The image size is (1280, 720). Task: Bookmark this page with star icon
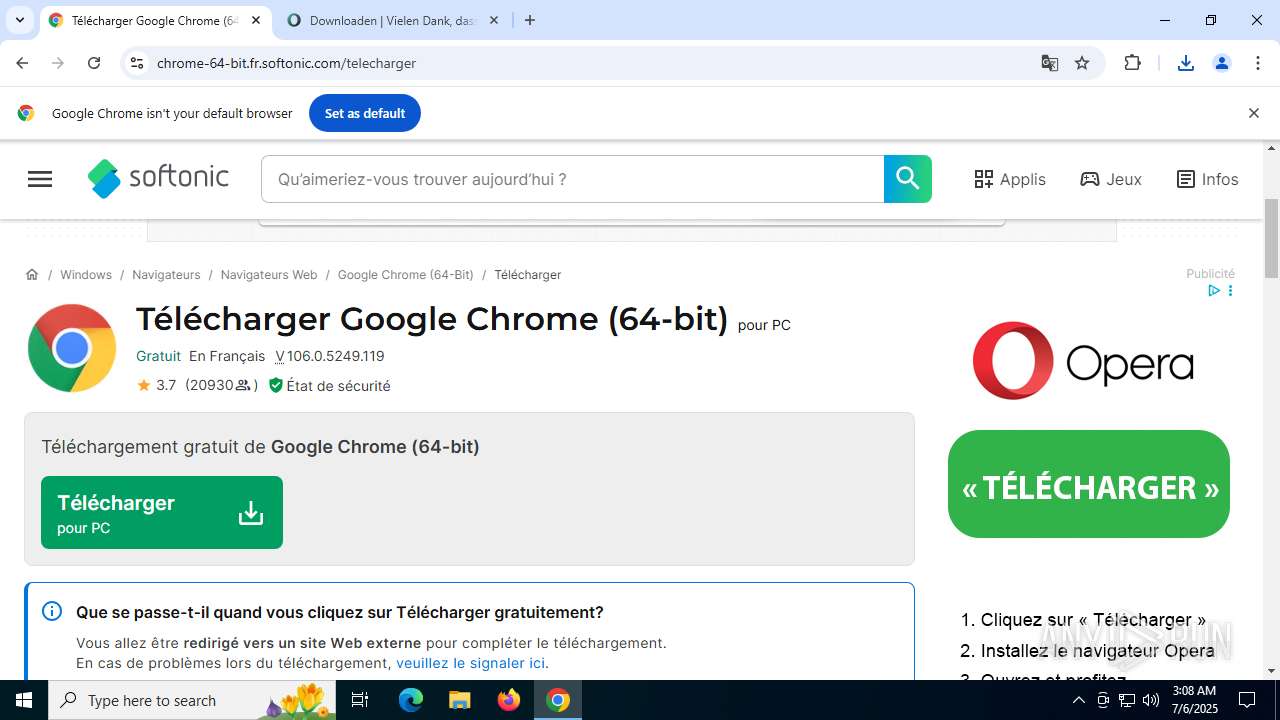pyautogui.click(x=1082, y=63)
